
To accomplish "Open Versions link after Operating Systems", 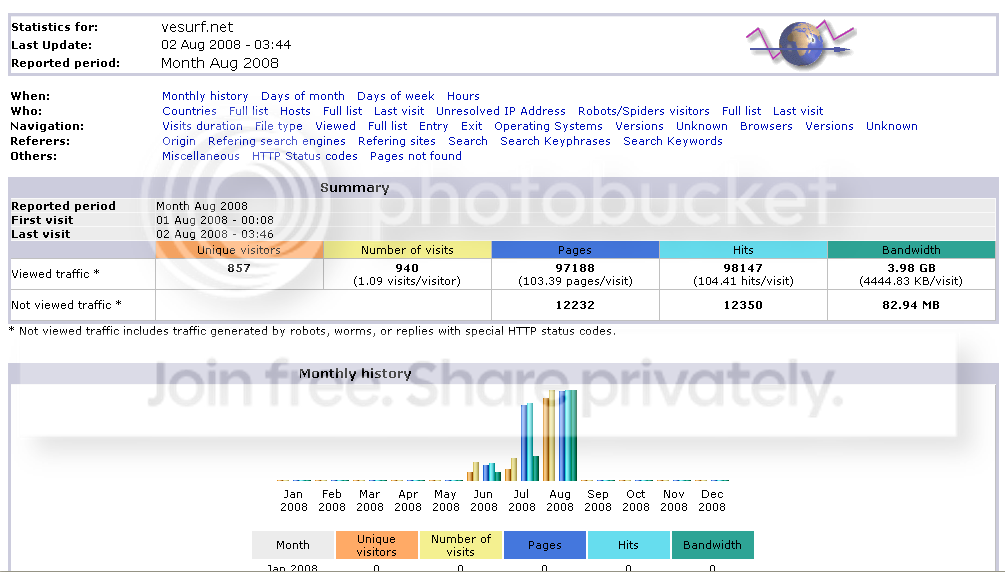I will point(639,126).
